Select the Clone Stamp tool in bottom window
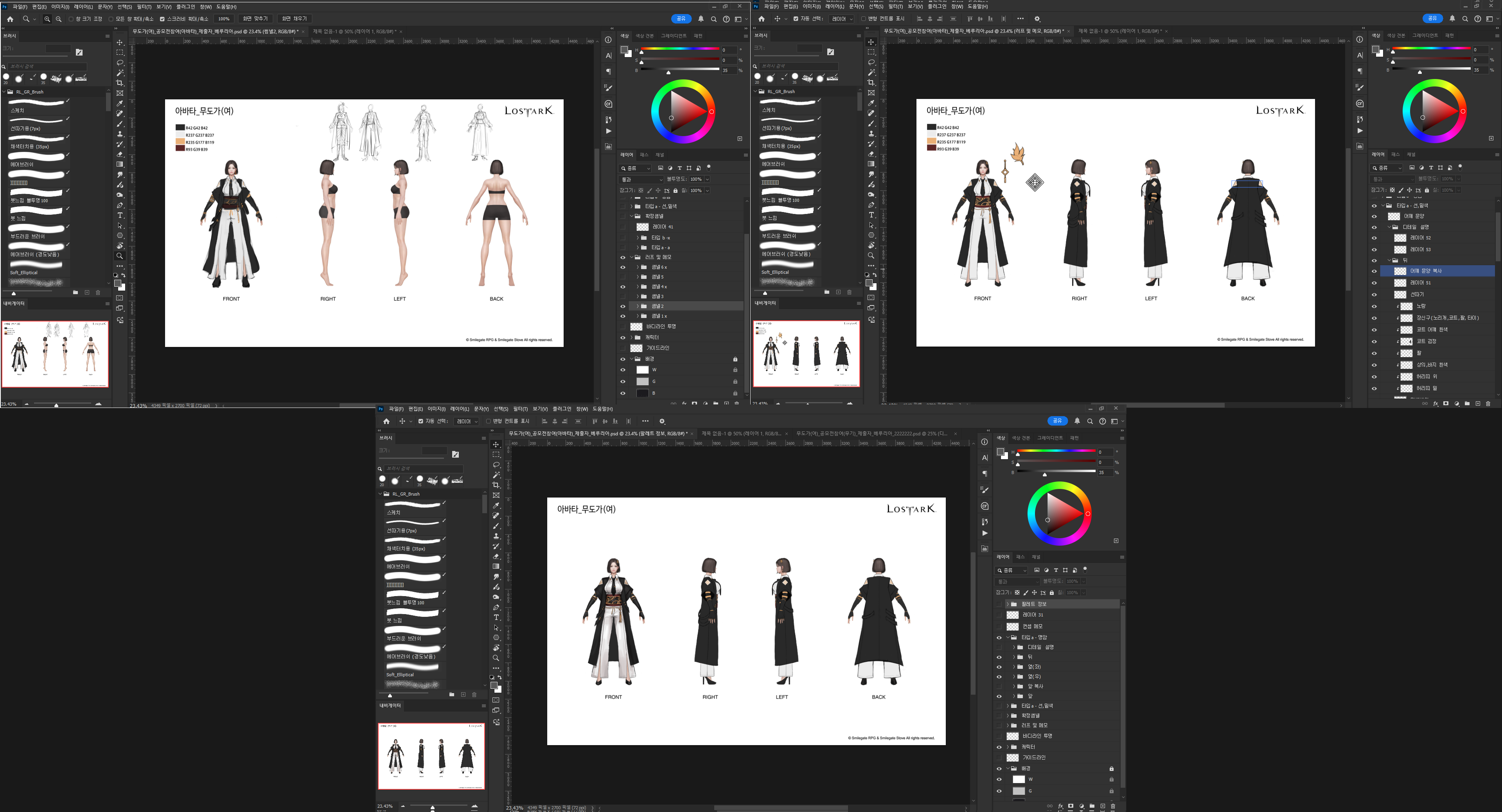The image size is (1502, 812). pos(496,536)
